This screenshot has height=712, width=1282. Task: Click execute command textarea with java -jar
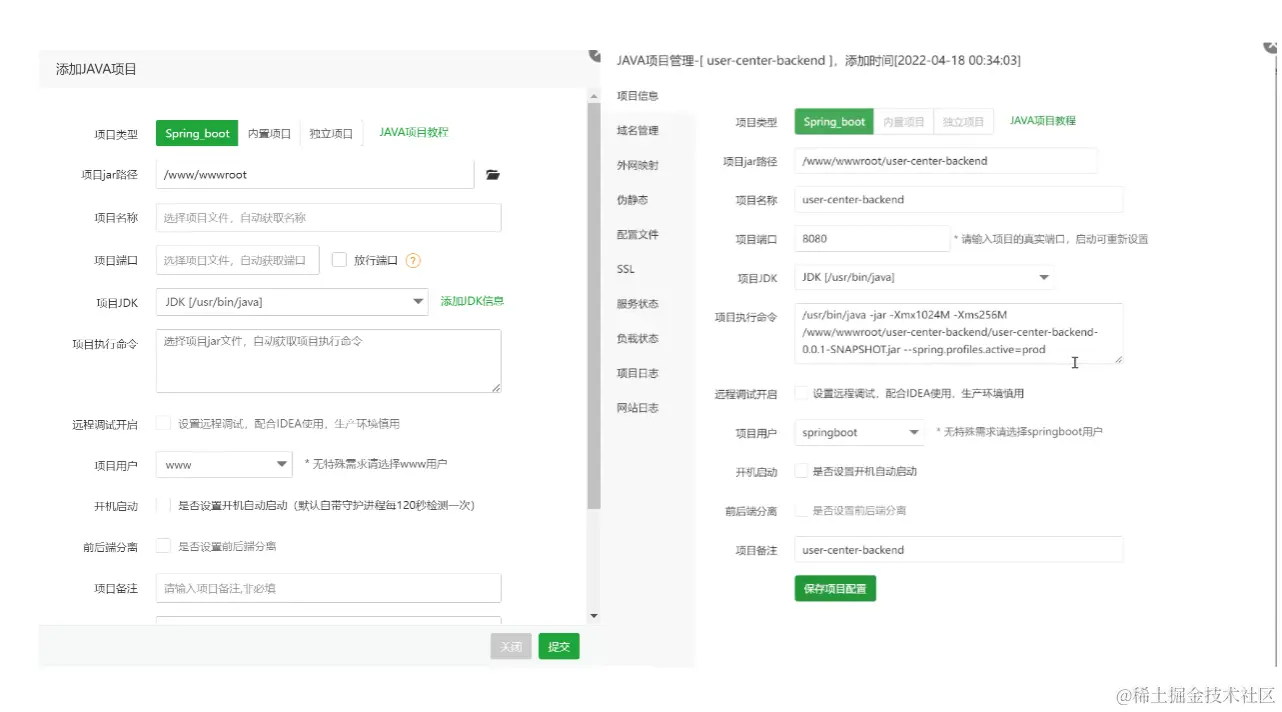tap(959, 333)
